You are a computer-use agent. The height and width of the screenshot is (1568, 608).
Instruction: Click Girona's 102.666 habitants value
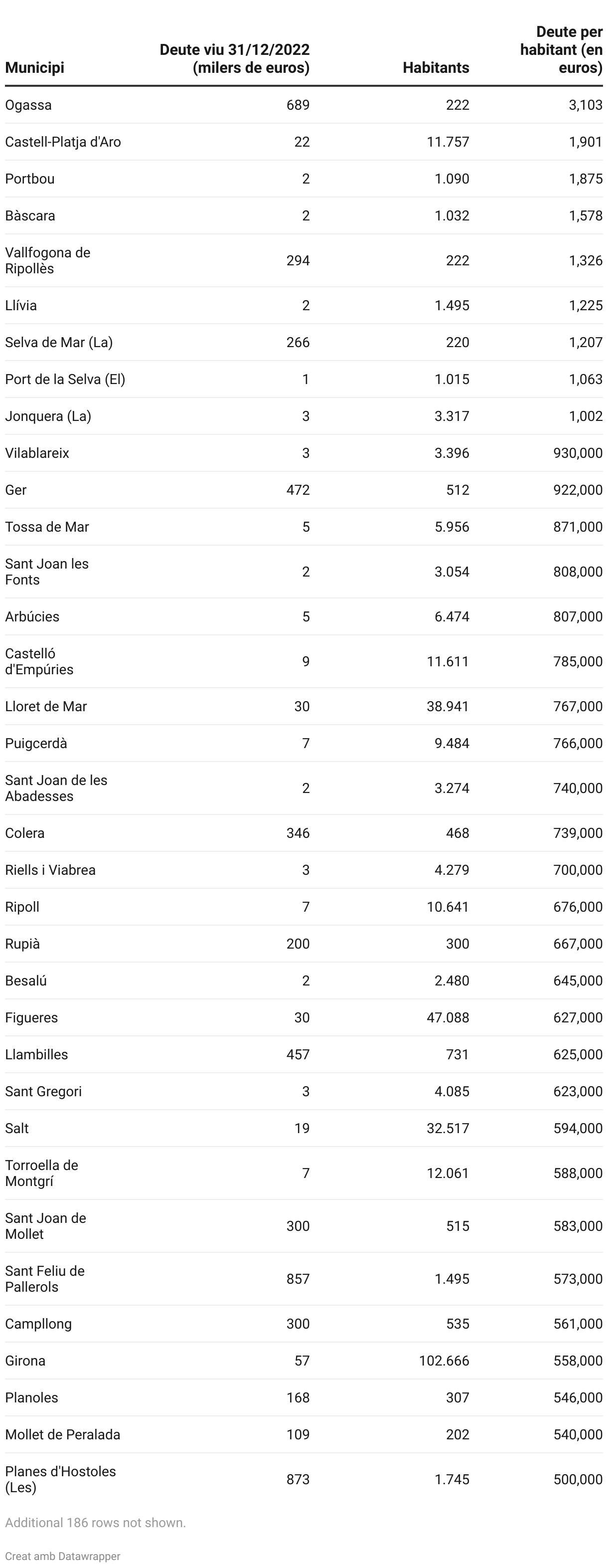tap(444, 1361)
